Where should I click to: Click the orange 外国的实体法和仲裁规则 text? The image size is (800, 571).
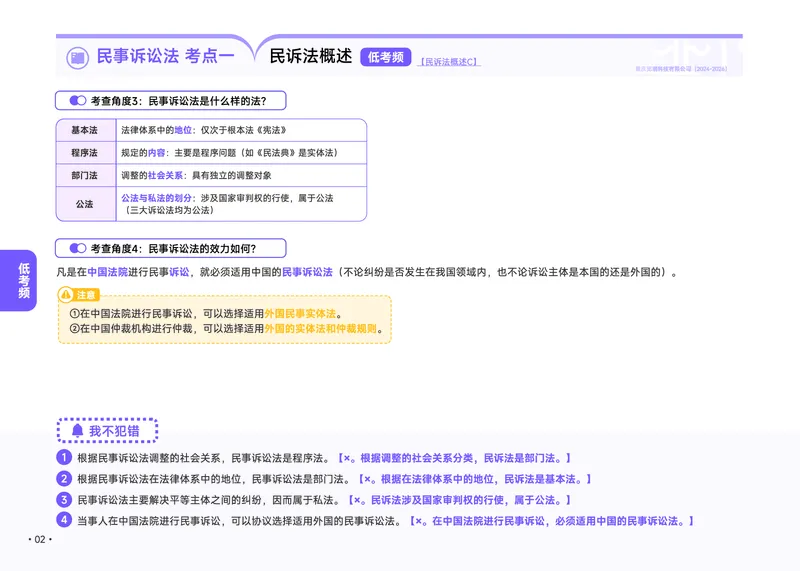pos(320,329)
